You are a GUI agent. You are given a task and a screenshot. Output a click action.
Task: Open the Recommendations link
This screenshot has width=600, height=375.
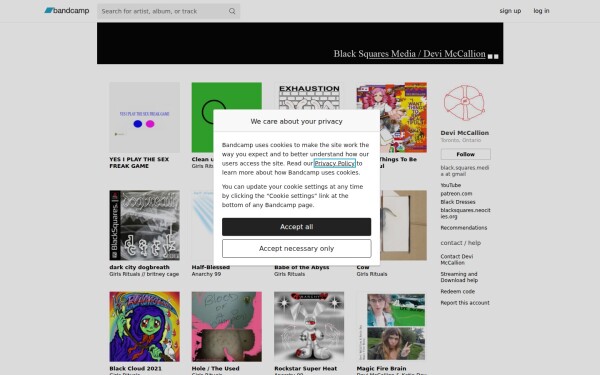tap(463, 228)
